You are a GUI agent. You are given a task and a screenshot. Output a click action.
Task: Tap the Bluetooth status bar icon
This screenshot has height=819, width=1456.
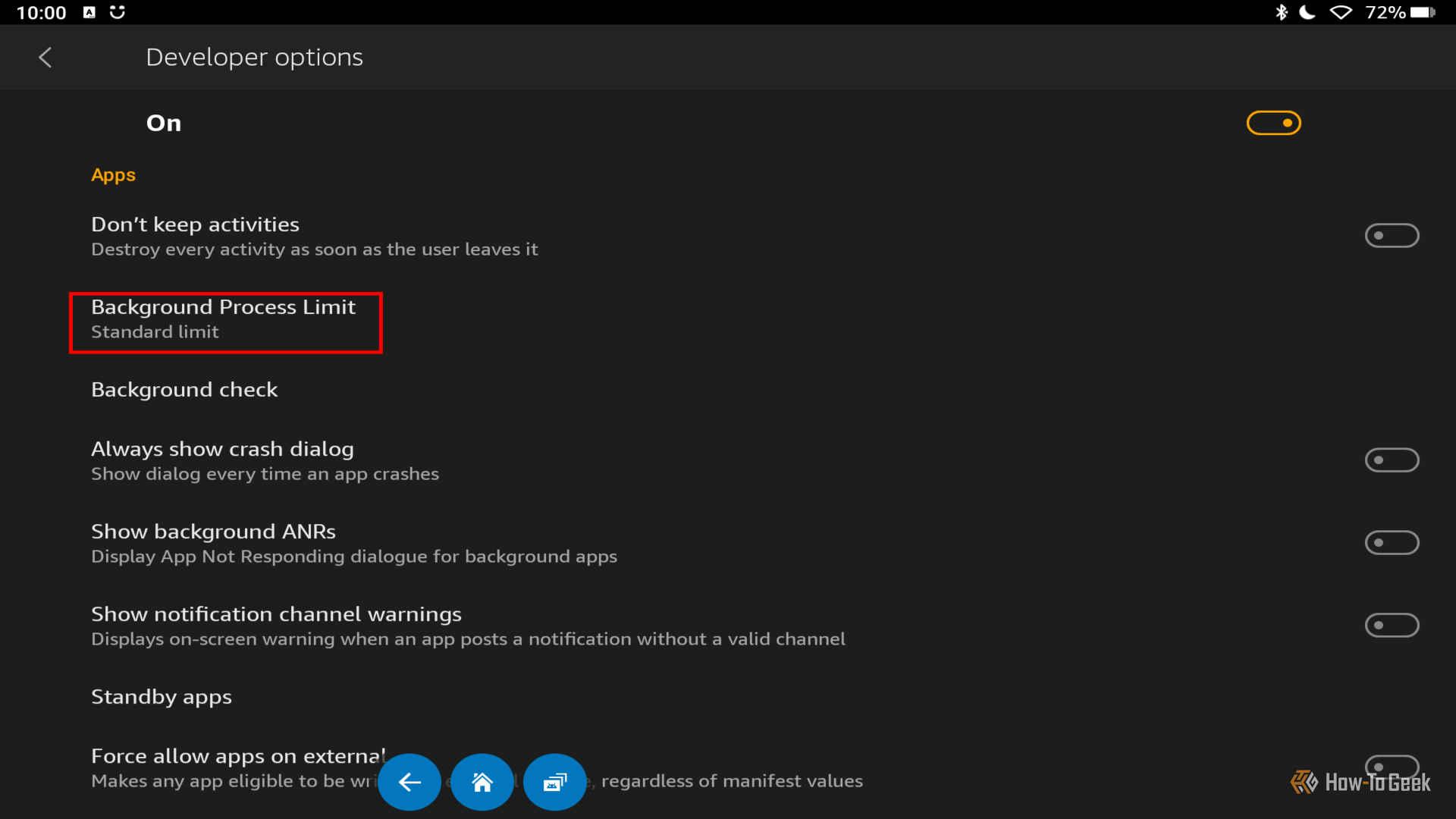1282,12
